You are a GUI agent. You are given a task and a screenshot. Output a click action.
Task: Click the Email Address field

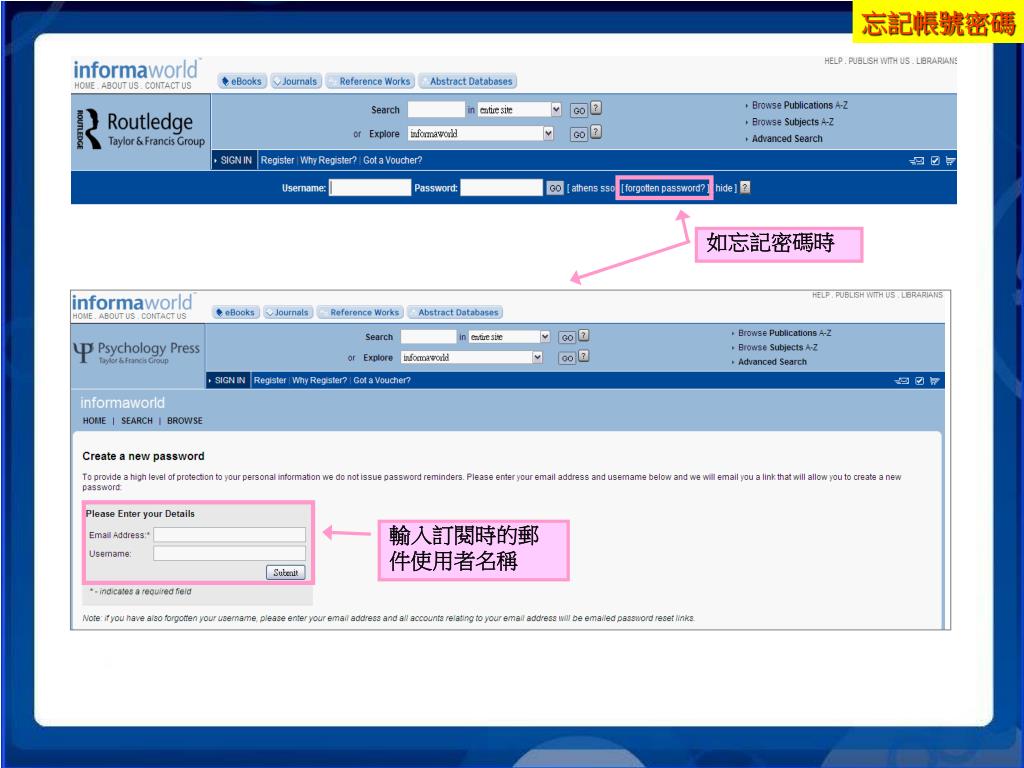pyautogui.click(x=229, y=535)
